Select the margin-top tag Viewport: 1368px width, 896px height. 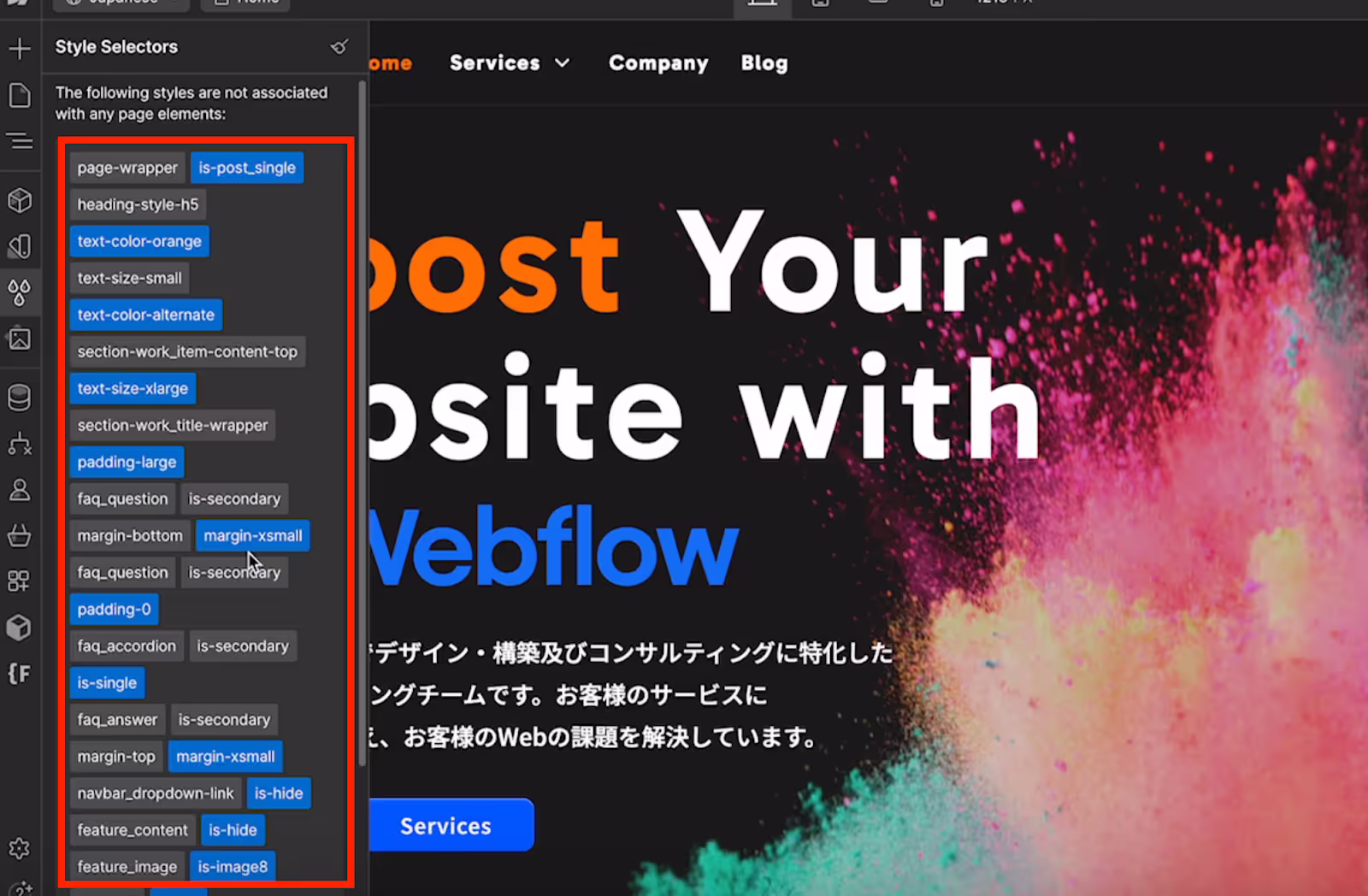coord(116,757)
